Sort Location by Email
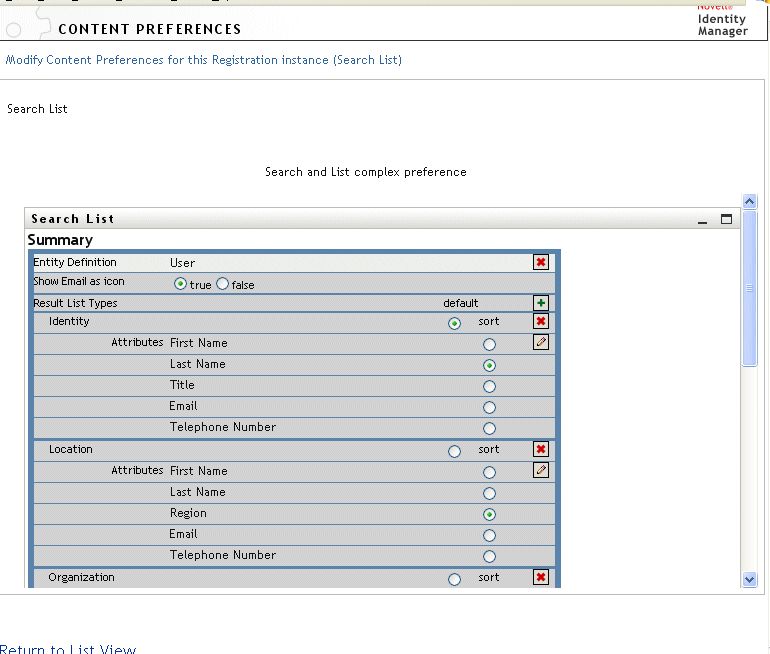770x654 pixels. click(489, 535)
